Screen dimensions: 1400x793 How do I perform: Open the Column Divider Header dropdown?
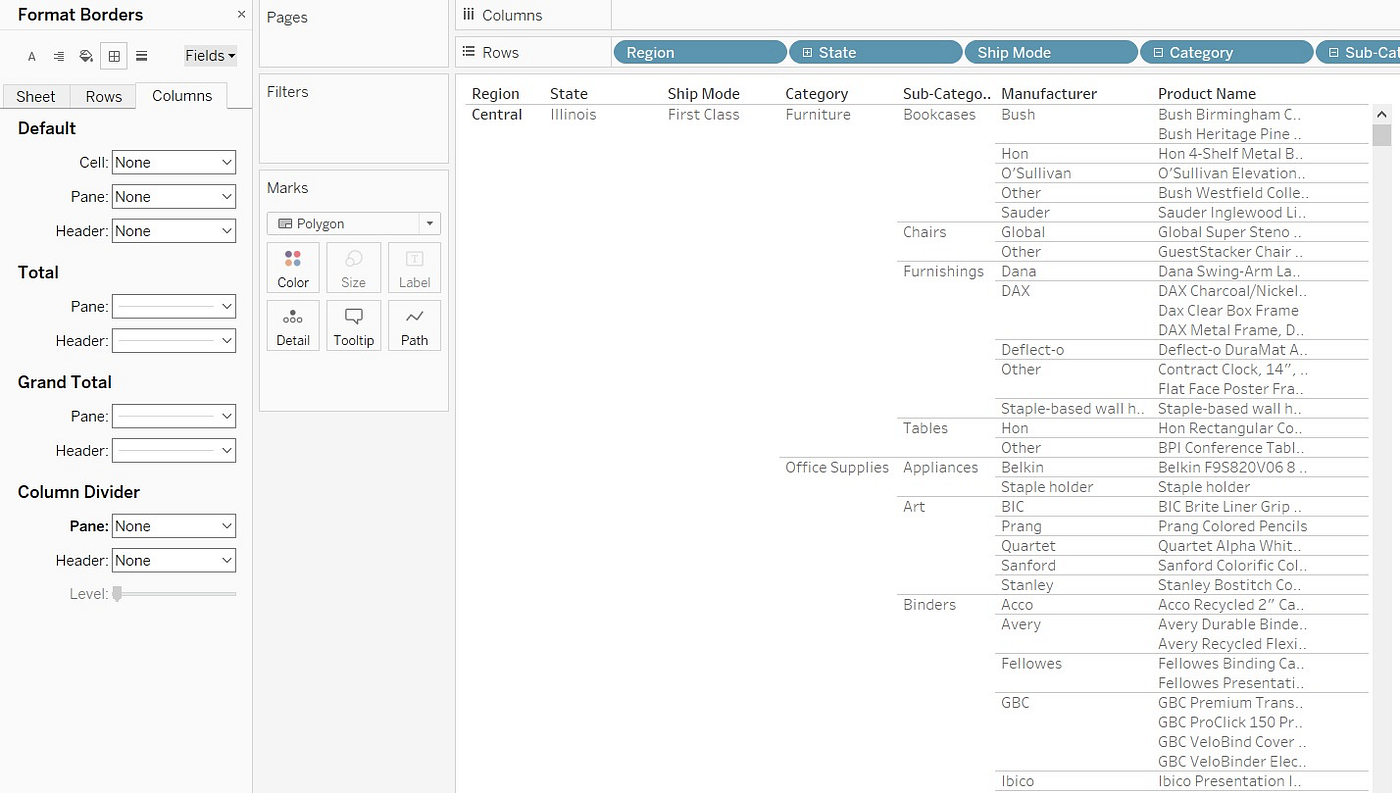pyautogui.click(x=174, y=560)
